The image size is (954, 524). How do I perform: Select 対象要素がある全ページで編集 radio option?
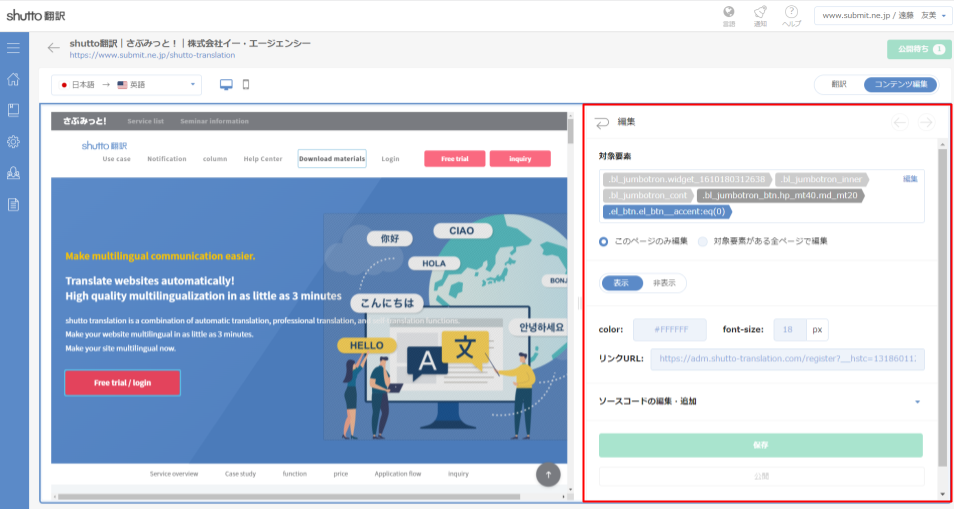tap(703, 242)
